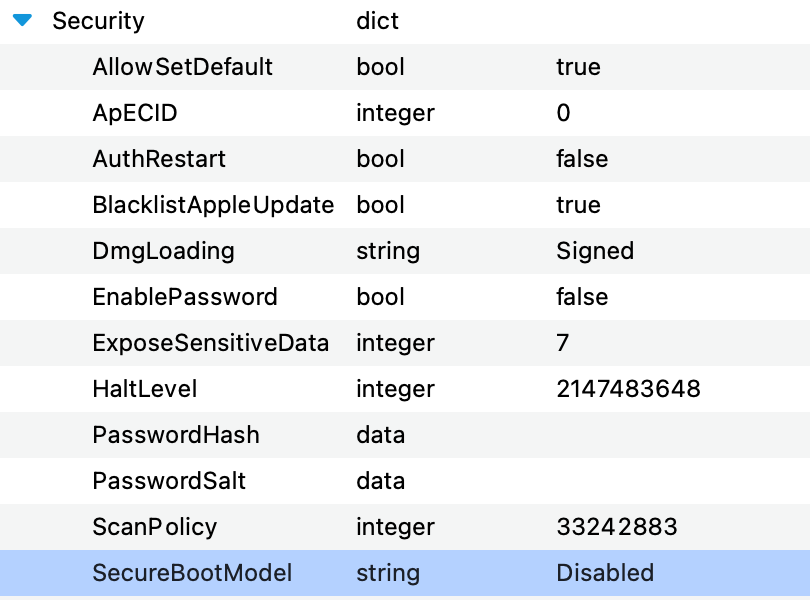This screenshot has height=600, width=810.
Task: Edit the Signed value of DmgLoading
Action: pos(595,252)
